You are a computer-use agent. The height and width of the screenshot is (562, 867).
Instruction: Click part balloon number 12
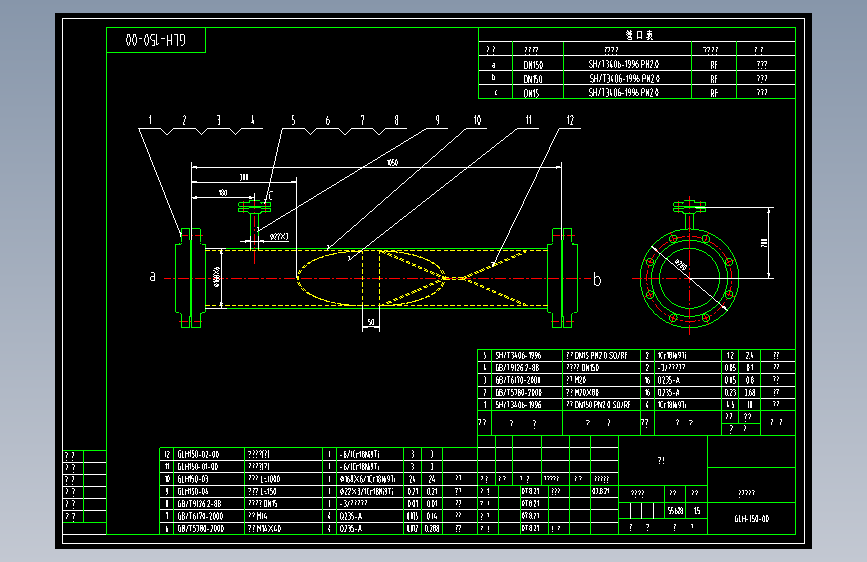click(x=570, y=120)
